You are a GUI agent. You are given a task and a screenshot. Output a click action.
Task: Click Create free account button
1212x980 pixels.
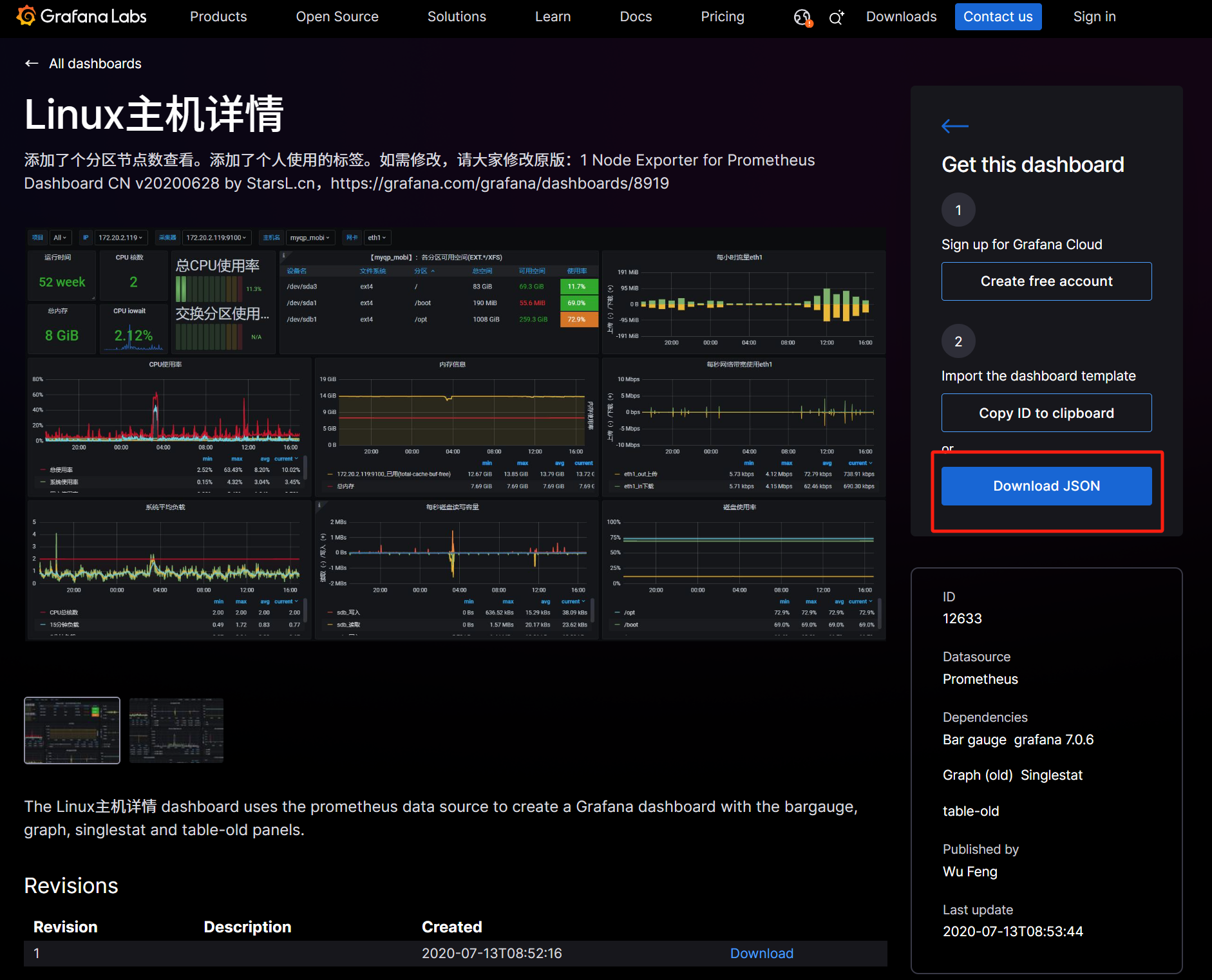click(x=1046, y=281)
